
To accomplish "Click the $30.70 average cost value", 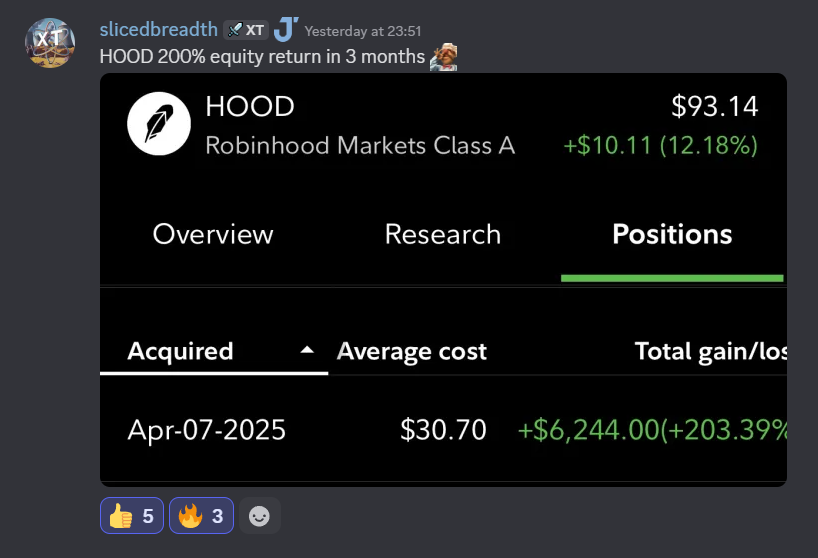I will tap(443, 430).
